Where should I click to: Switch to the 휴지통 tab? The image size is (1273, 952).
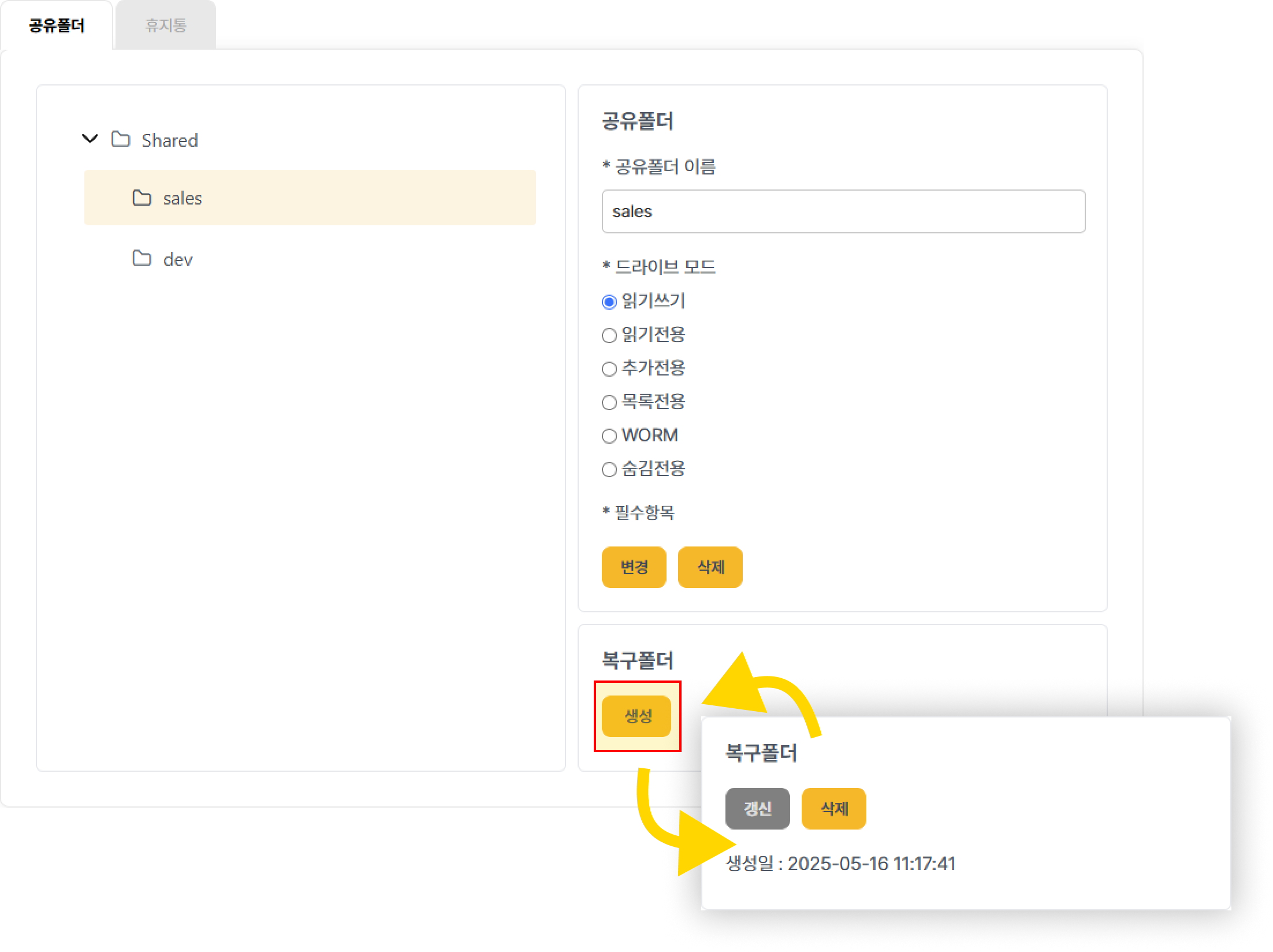point(166,25)
